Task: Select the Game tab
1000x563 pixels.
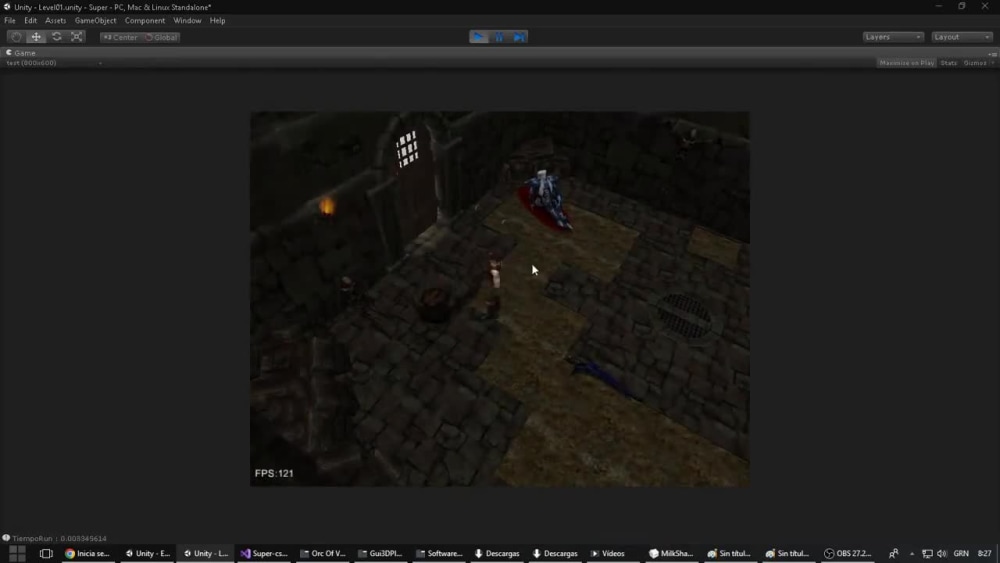Action: pos(21,53)
